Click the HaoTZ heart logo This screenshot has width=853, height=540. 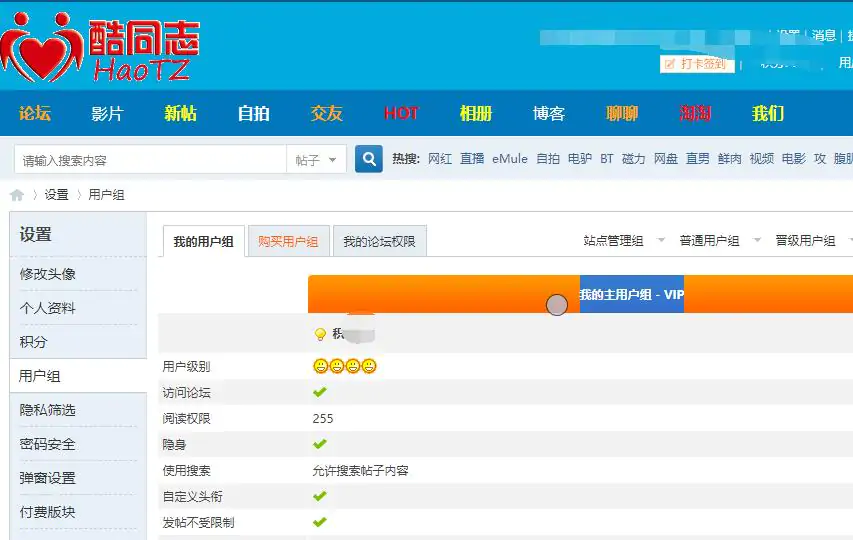(x=101, y=47)
